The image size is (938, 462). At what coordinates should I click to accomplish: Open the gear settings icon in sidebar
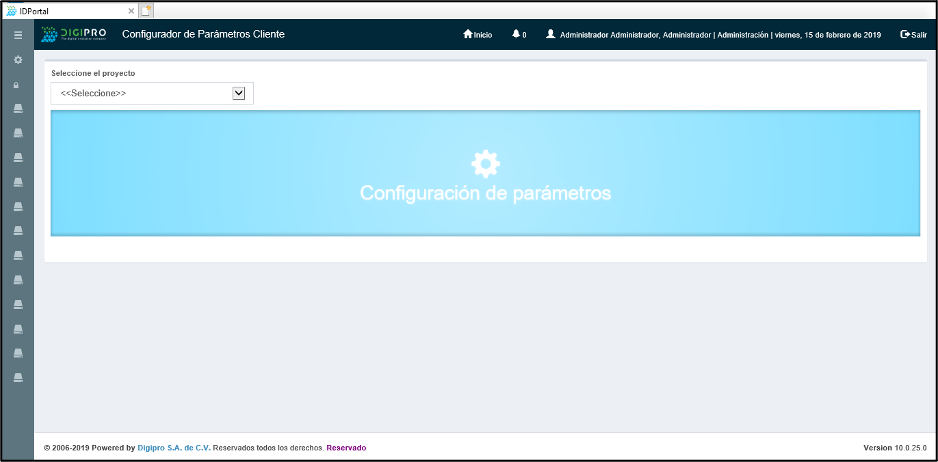[x=17, y=60]
